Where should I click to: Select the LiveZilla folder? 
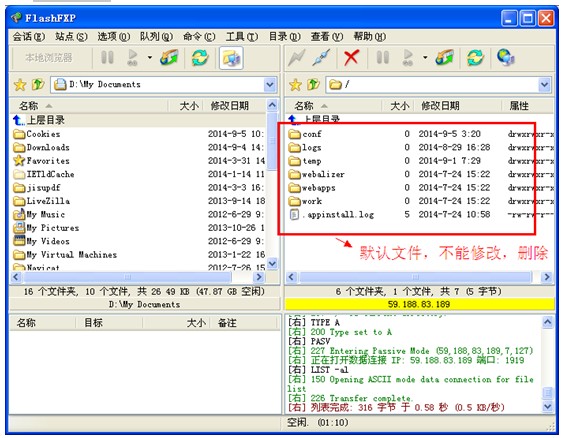[41, 201]
